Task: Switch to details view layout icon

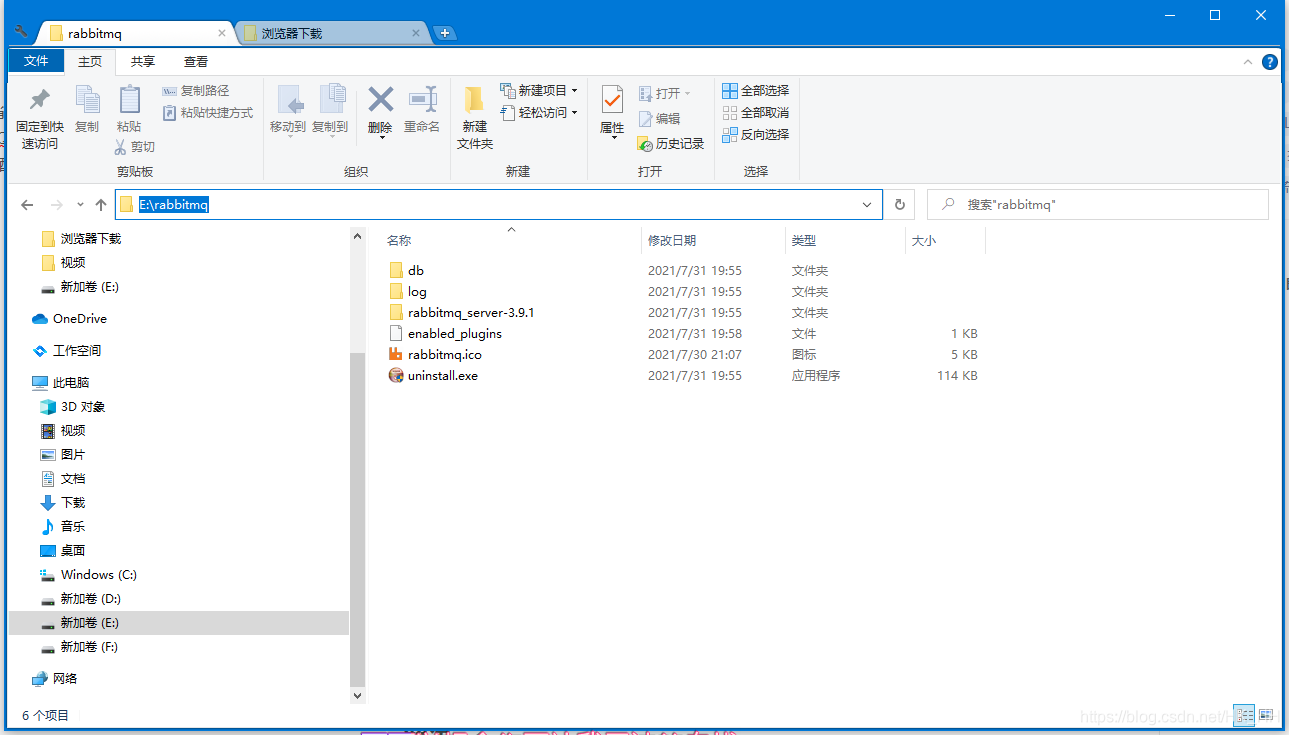Action: [1244, 715]
